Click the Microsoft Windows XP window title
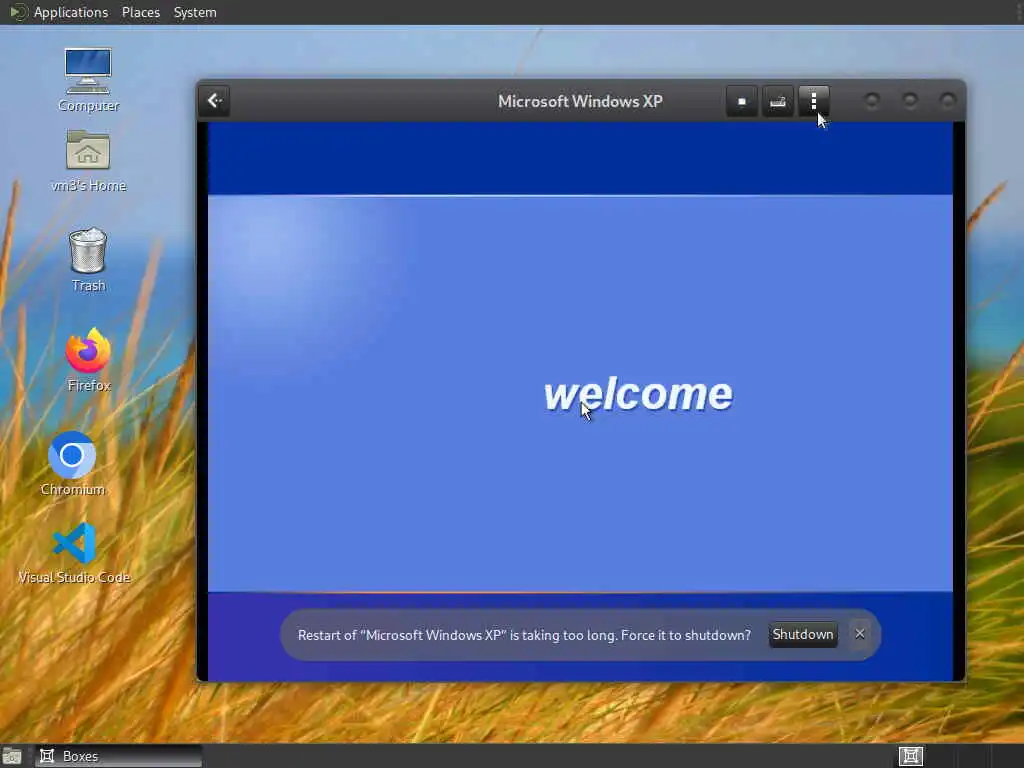 [580, 101]
